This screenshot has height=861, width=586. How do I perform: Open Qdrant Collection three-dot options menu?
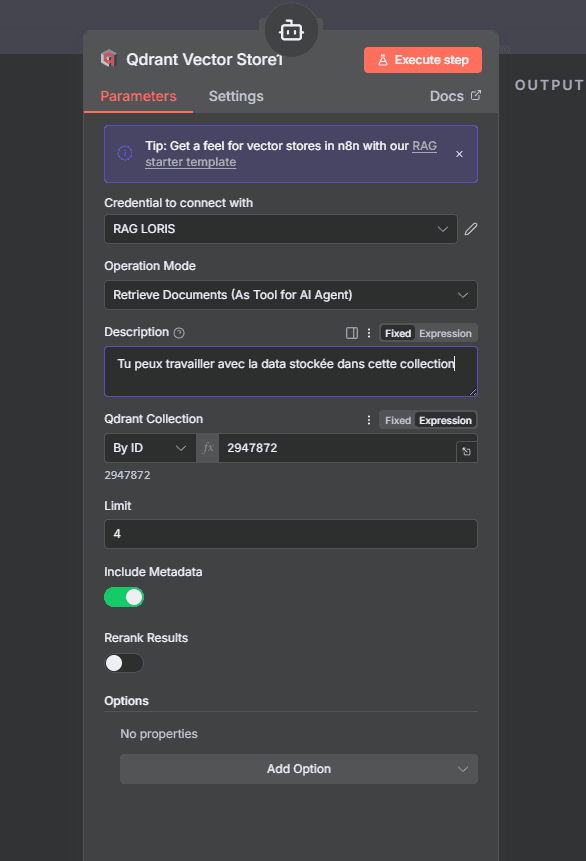click(369, 420)
